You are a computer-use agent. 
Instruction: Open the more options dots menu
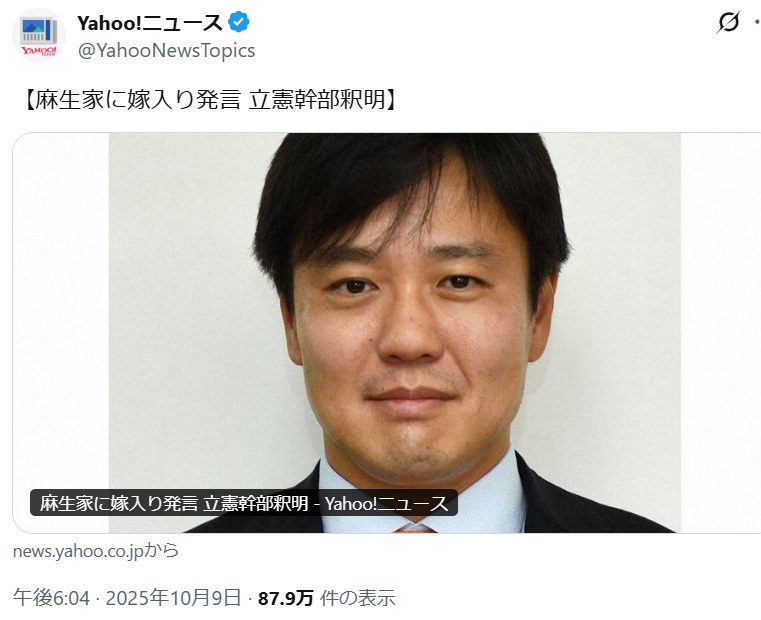click(757, 22)
